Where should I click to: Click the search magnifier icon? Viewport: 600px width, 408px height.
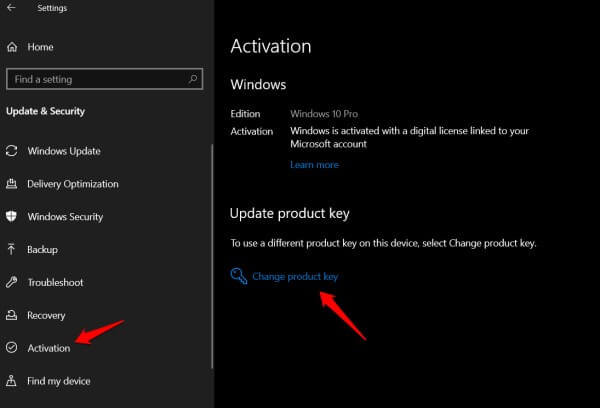[193, 79]
